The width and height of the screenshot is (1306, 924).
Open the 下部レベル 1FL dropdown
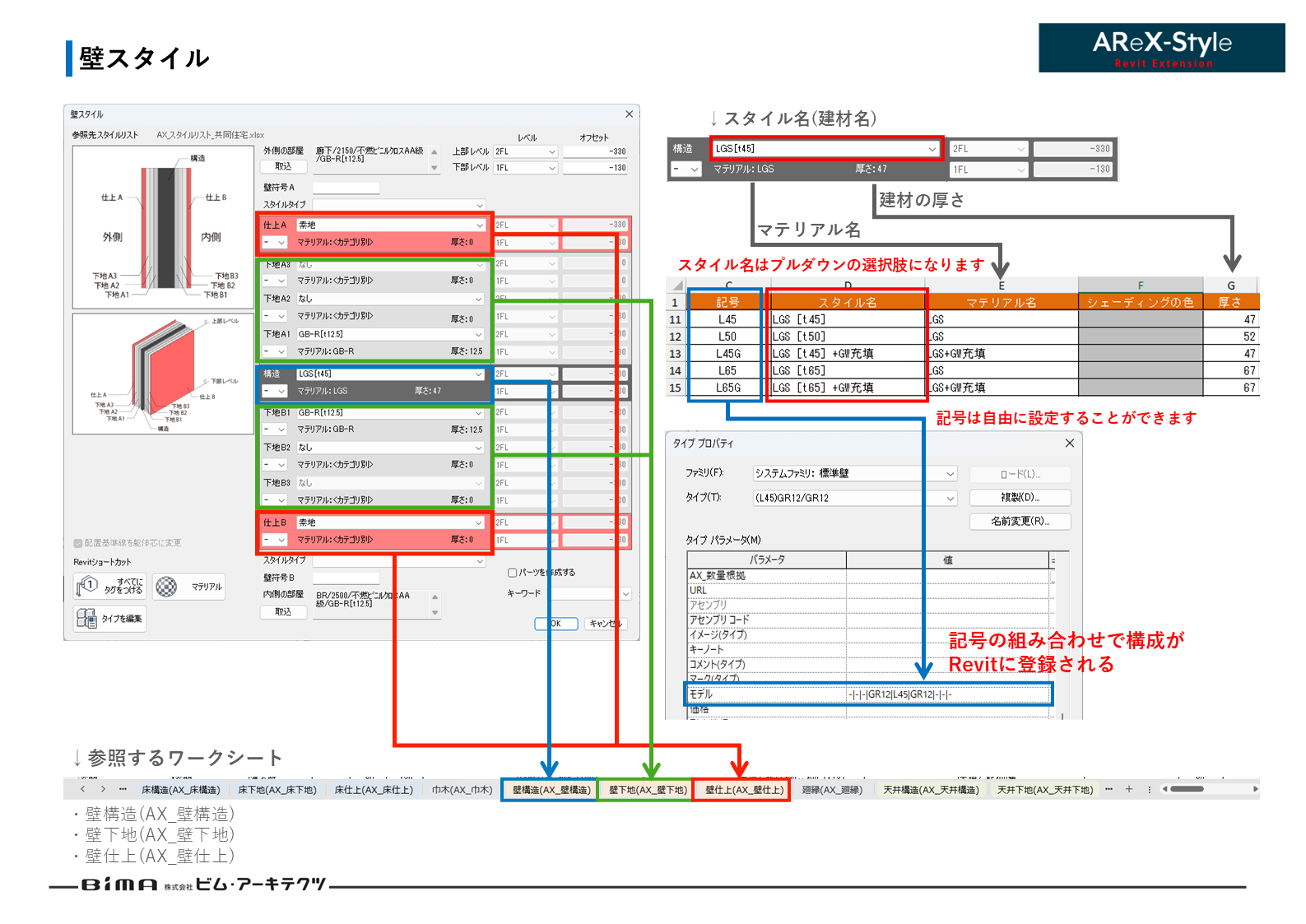(552, 167)
